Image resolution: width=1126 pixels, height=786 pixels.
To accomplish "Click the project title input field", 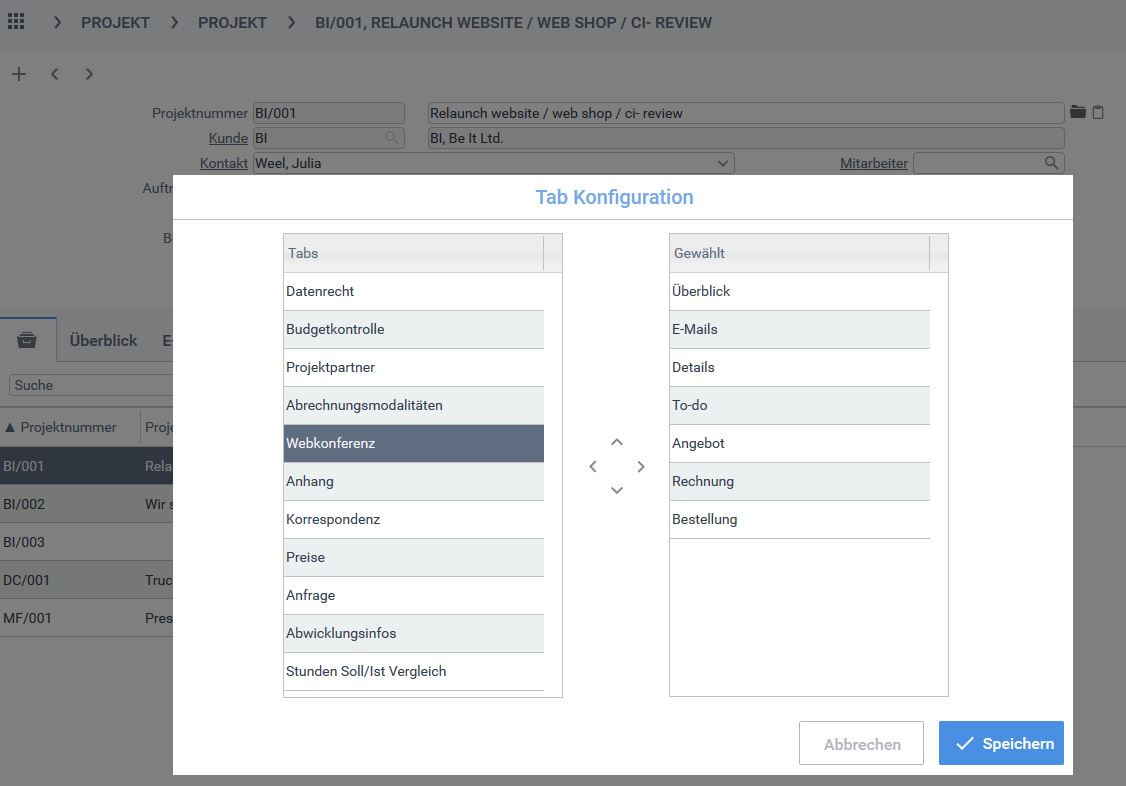I will [x=745, y=113].
